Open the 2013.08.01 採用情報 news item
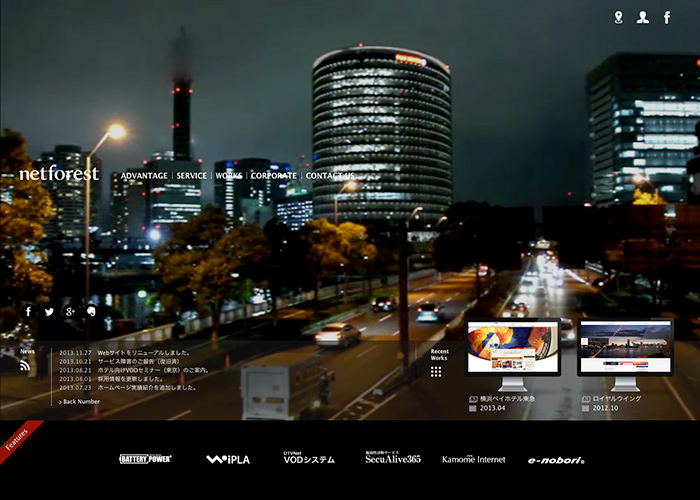700x500 pixels. coord(111,379)
